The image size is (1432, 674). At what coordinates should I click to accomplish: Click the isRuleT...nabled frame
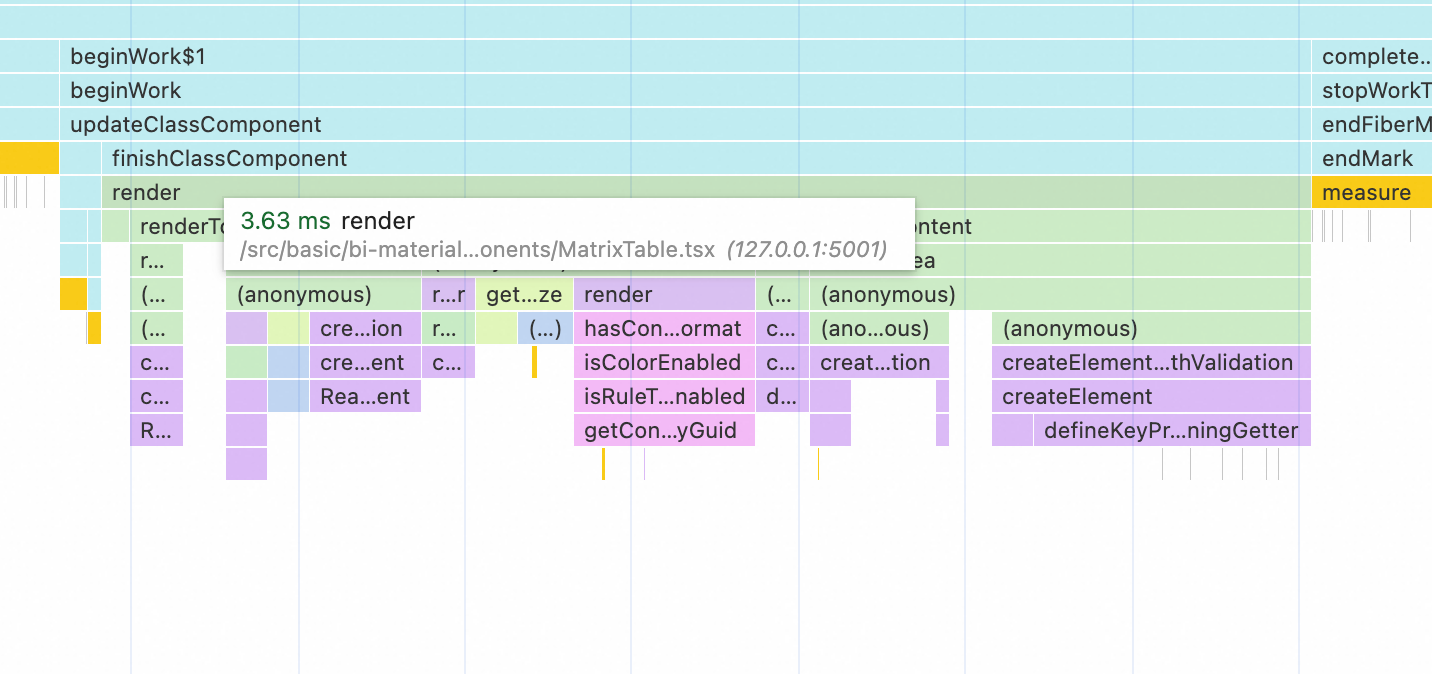coord(664,397)
